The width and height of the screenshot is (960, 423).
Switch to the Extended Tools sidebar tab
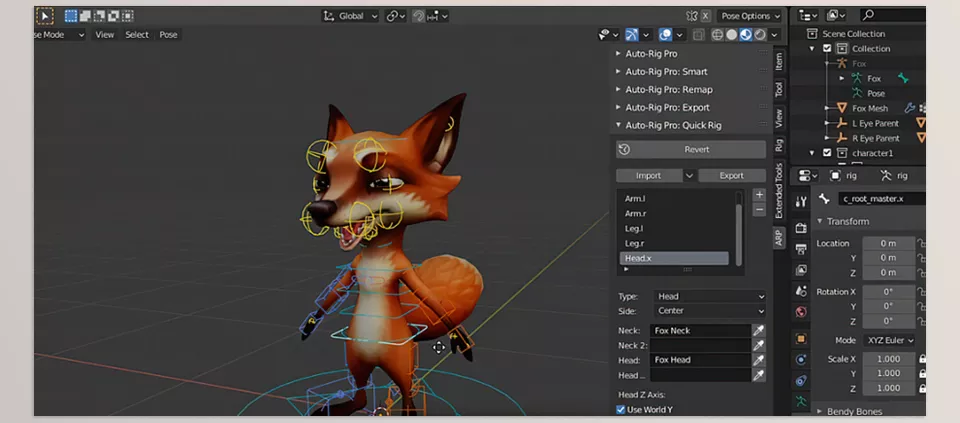pyautogui.click(x=779, y=190)
